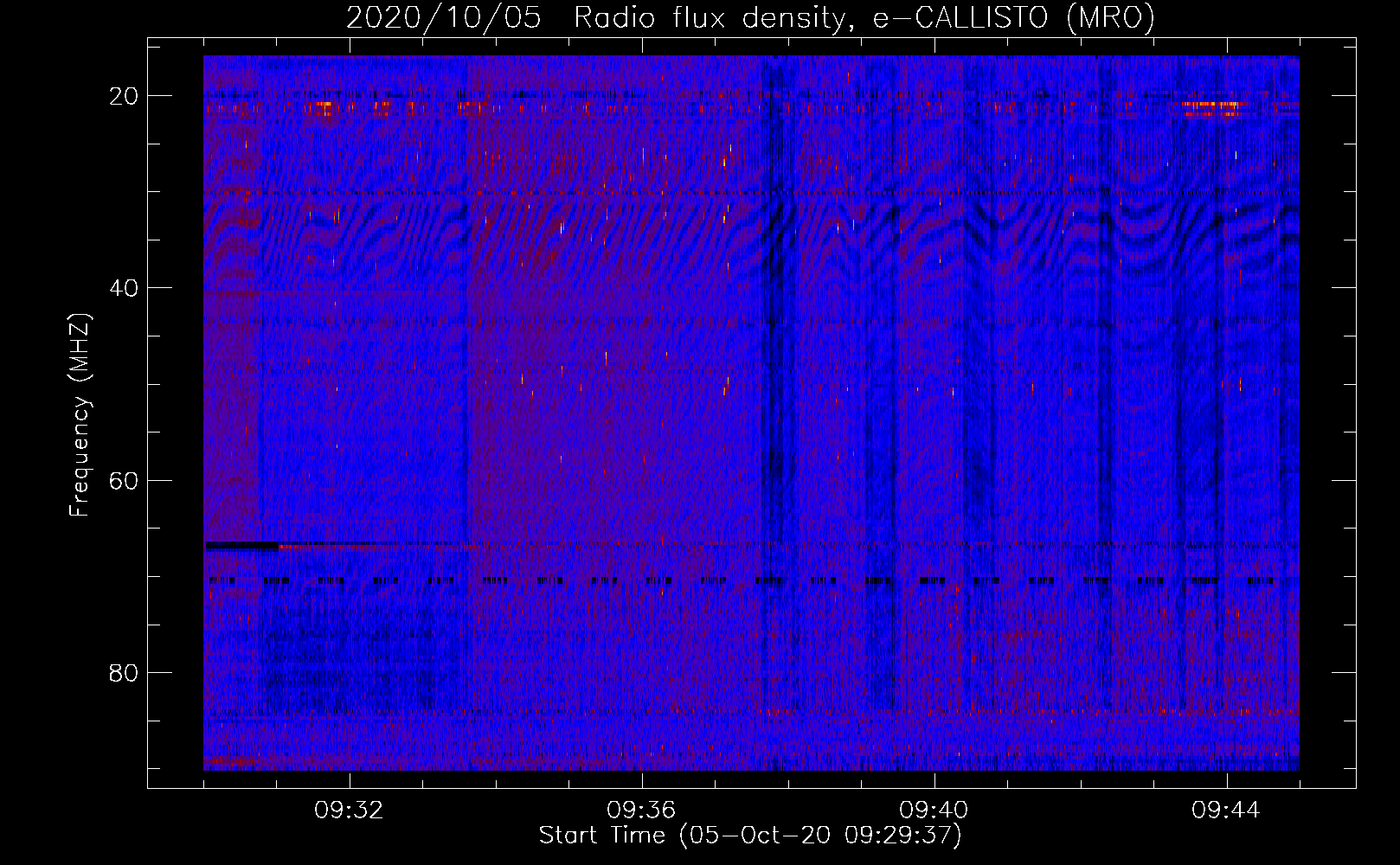Click the 80 frequency tick label
Image resolution: width=1400 pixels, height=865 pixels.
coord(125,673)
